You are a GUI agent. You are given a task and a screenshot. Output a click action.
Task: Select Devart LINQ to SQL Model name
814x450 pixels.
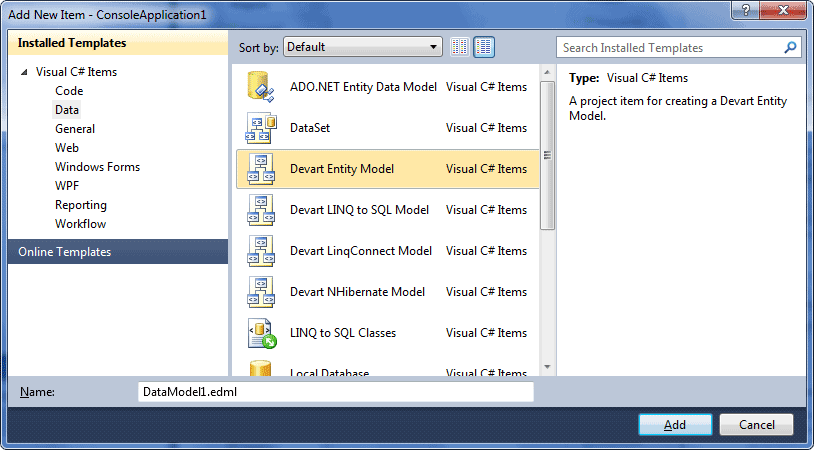tap(359, 210)
